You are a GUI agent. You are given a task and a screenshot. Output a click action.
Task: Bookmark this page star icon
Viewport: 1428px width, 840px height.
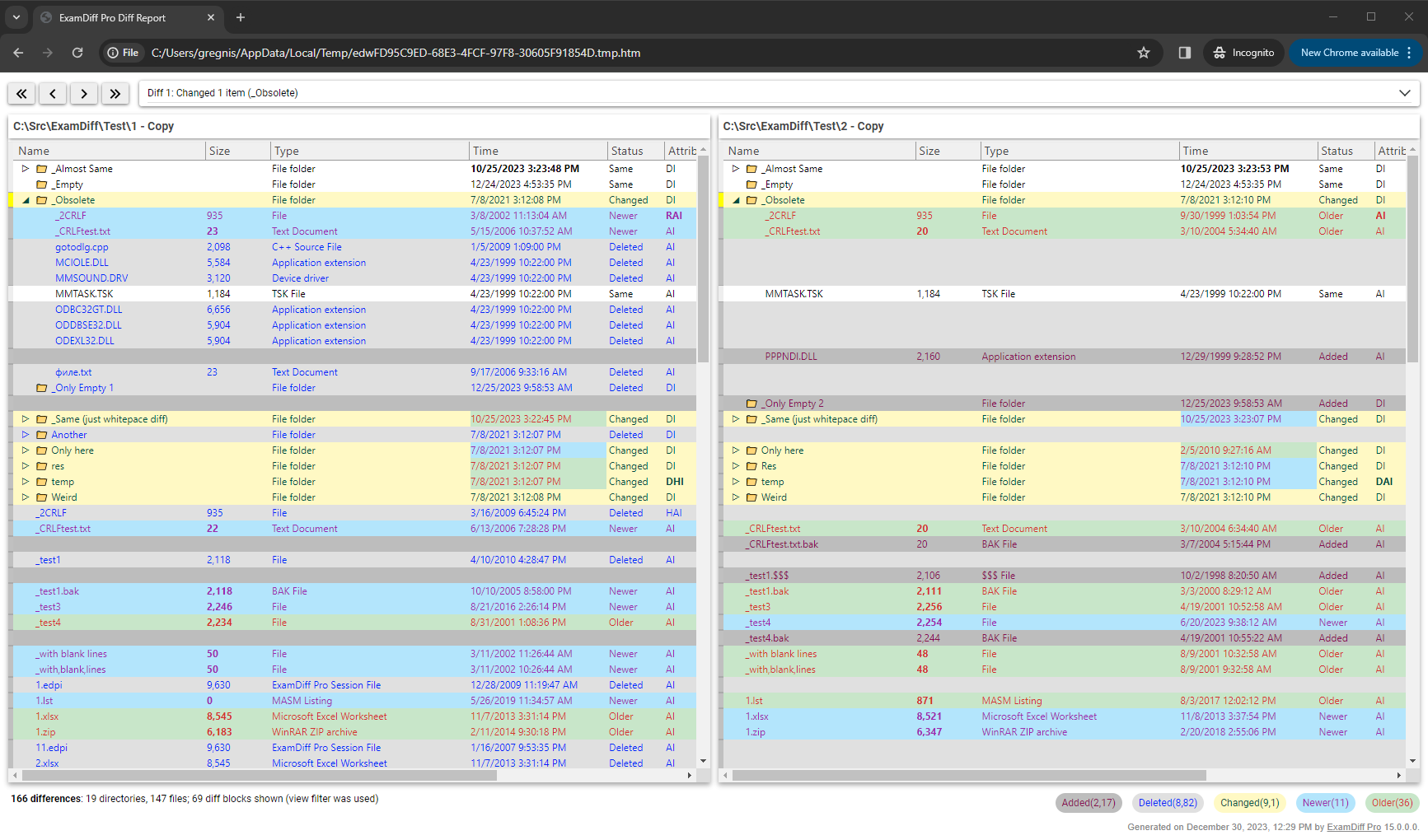[1144, 53]
